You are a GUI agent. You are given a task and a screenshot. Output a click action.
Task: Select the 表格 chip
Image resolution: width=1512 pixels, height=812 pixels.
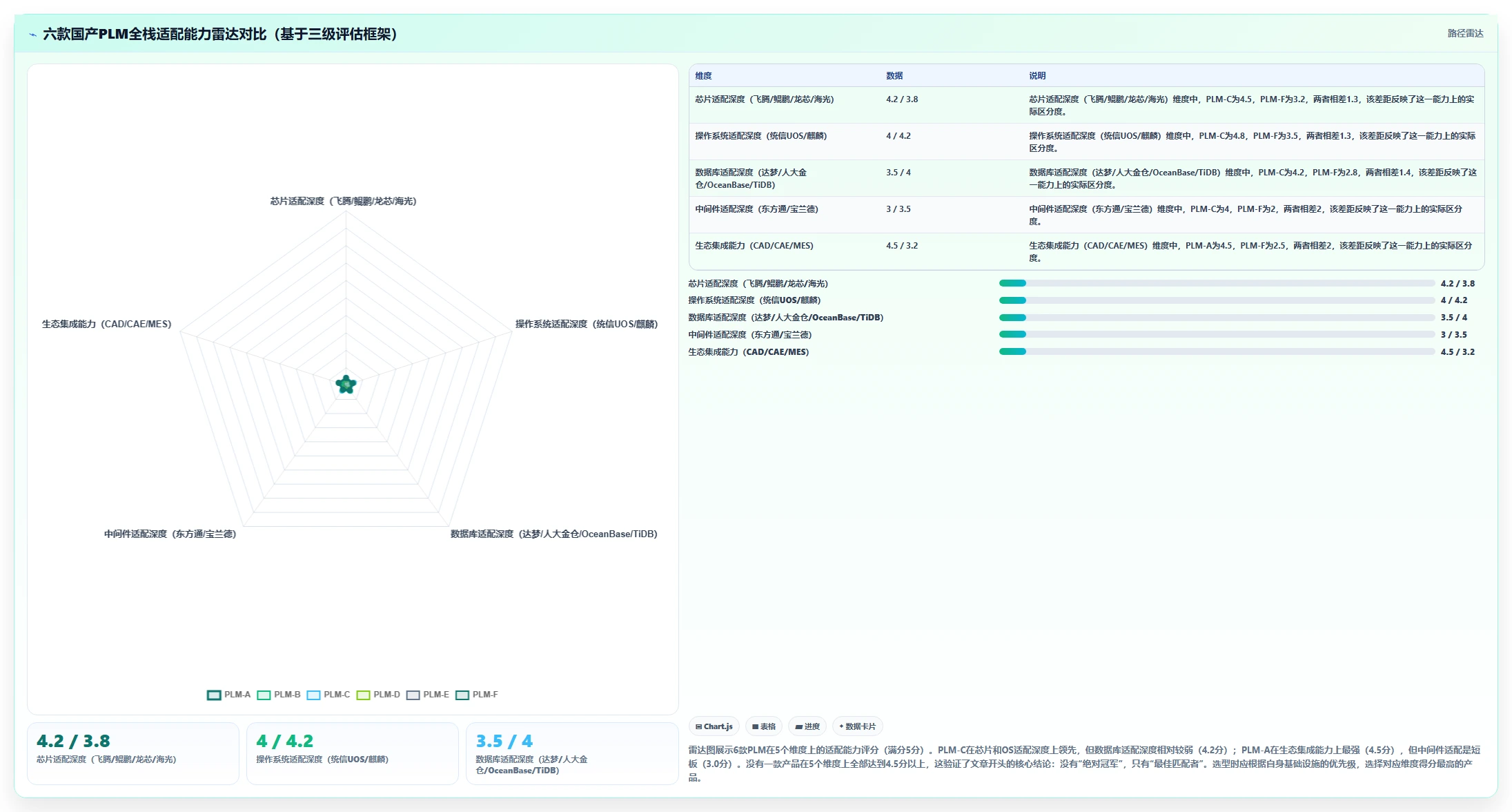coord(764,726)
